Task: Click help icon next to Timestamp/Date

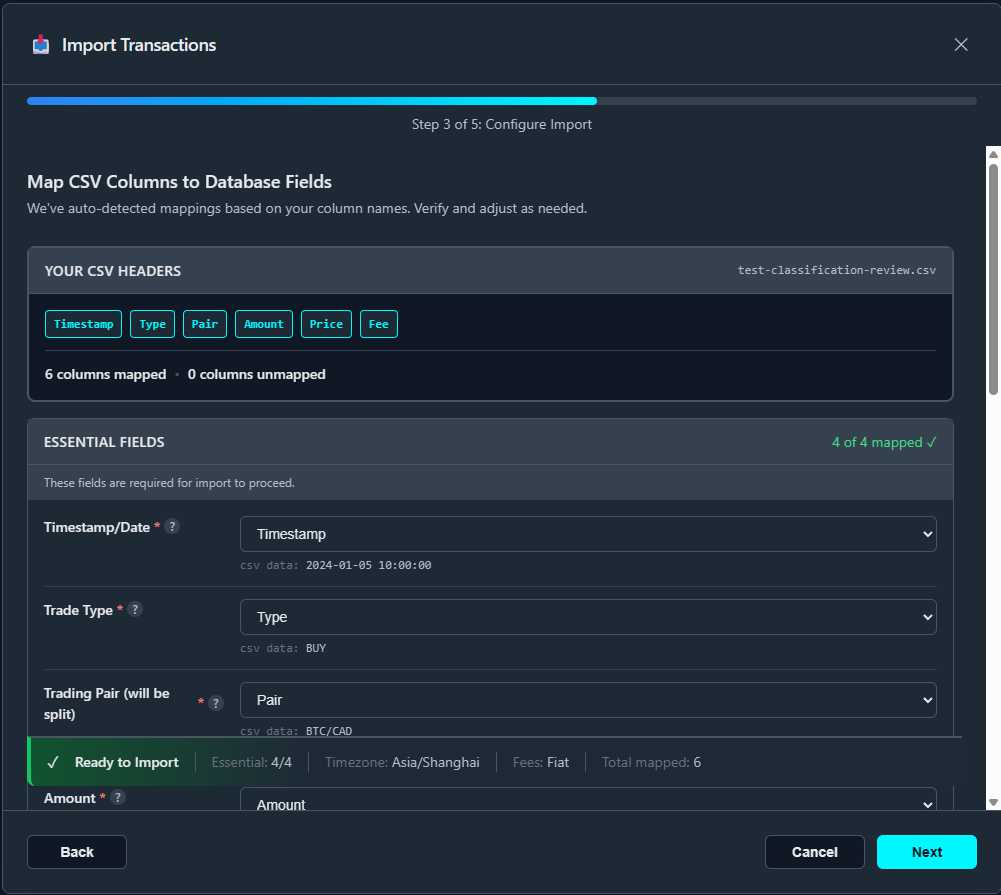Action: [x=172, y=527]
